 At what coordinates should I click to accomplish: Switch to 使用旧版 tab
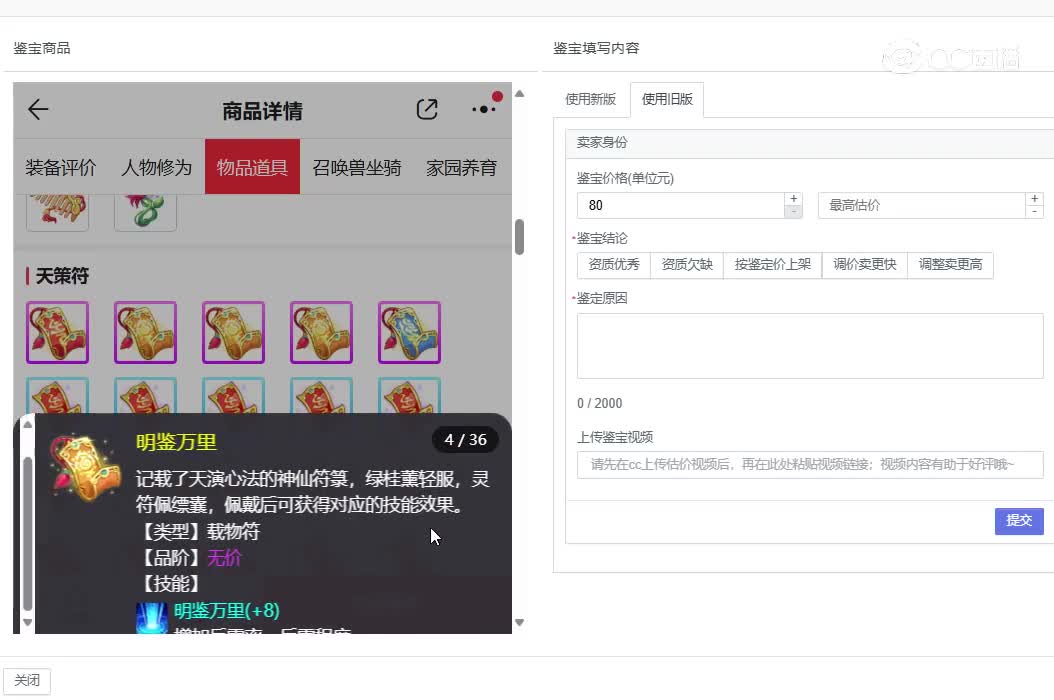tap(667, 100)
